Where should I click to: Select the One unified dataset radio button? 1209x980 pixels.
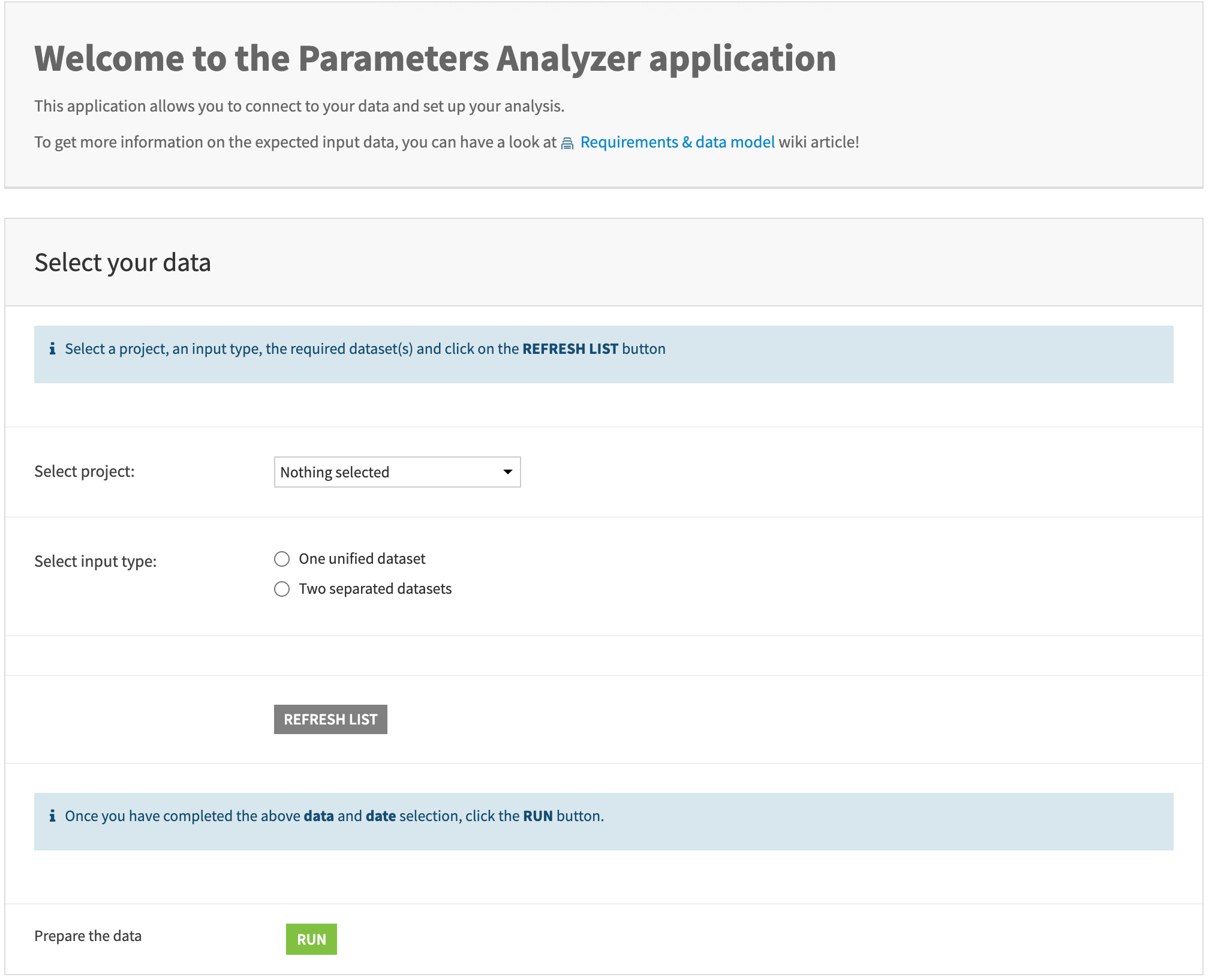(x=282, y=559)
